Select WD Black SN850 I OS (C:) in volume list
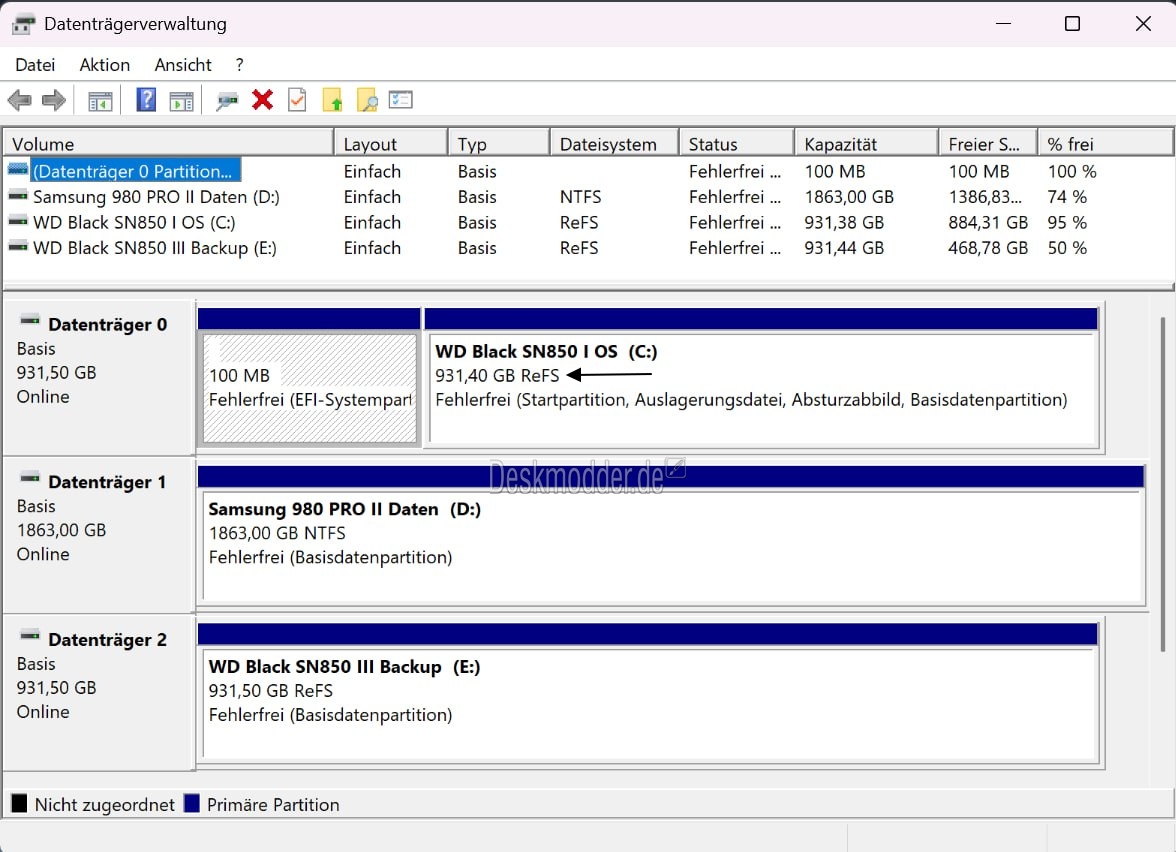The image size is (1176, 852). 134,222
